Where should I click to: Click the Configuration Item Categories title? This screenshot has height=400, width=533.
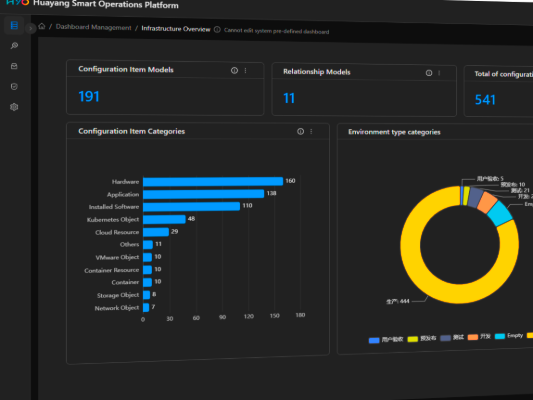point(132,131)
